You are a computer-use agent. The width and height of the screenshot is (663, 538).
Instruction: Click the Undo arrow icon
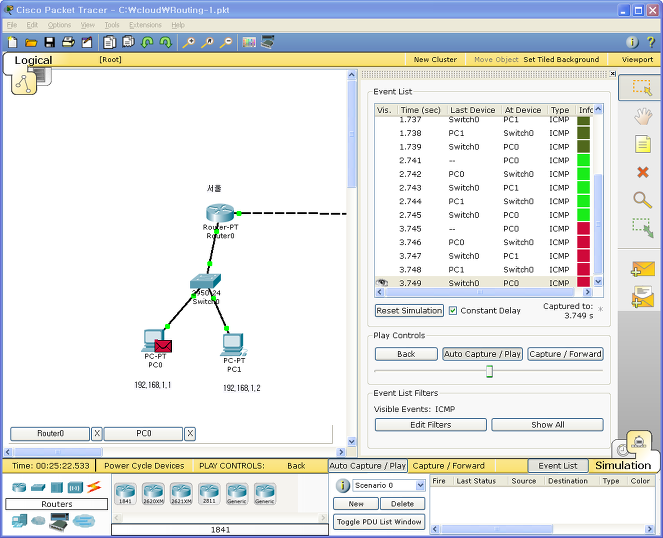pyautogui.click(x=147, y=42)
